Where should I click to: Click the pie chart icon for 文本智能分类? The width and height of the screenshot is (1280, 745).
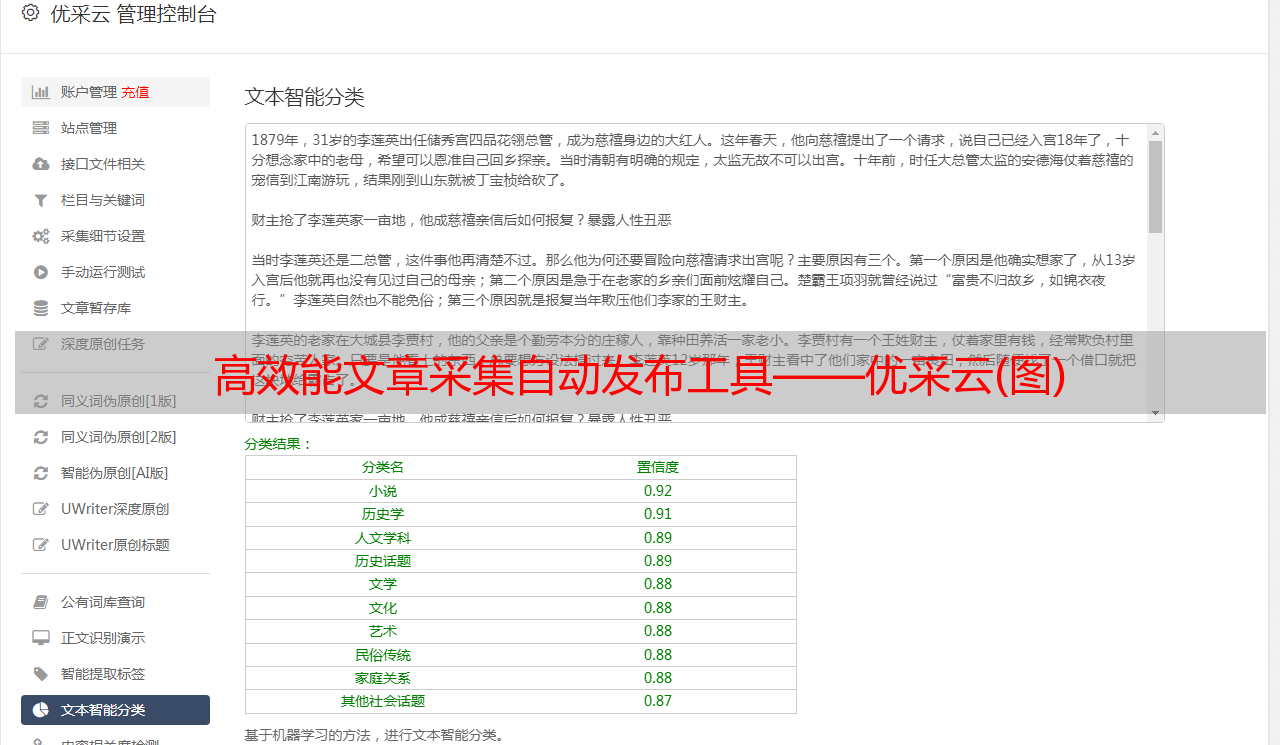pos(41,710)
